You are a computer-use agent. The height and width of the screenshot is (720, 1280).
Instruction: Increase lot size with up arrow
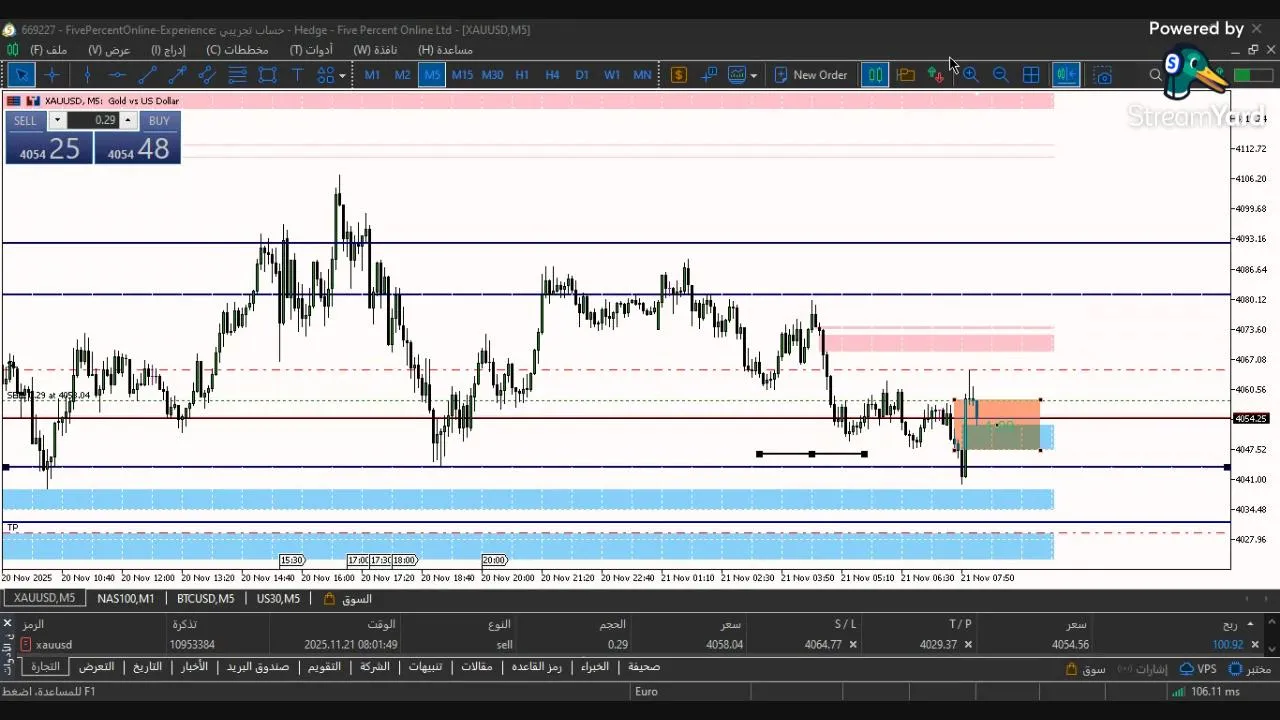pos(127,121)
